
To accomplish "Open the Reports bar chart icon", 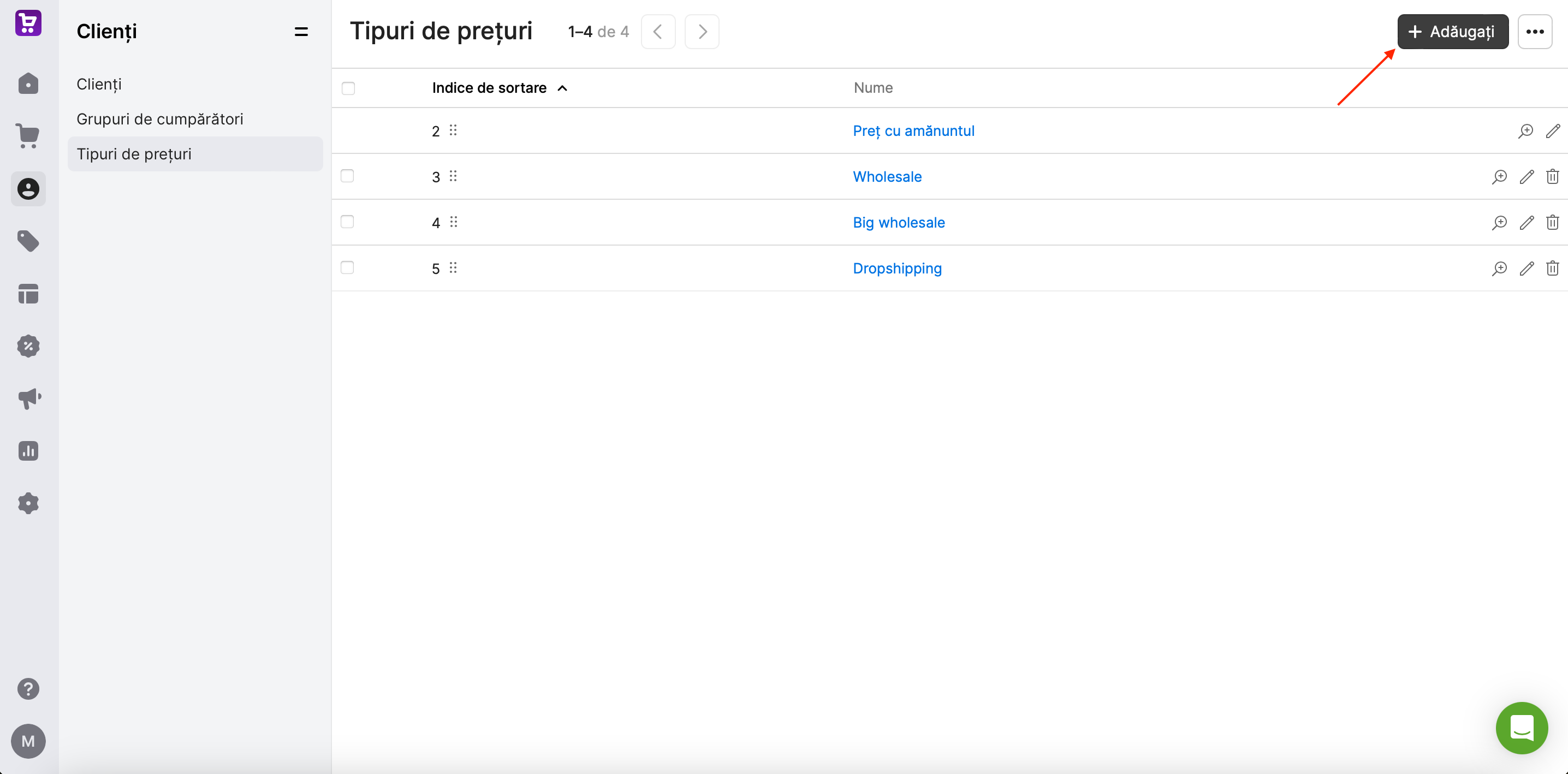I will tap(28, 451).
